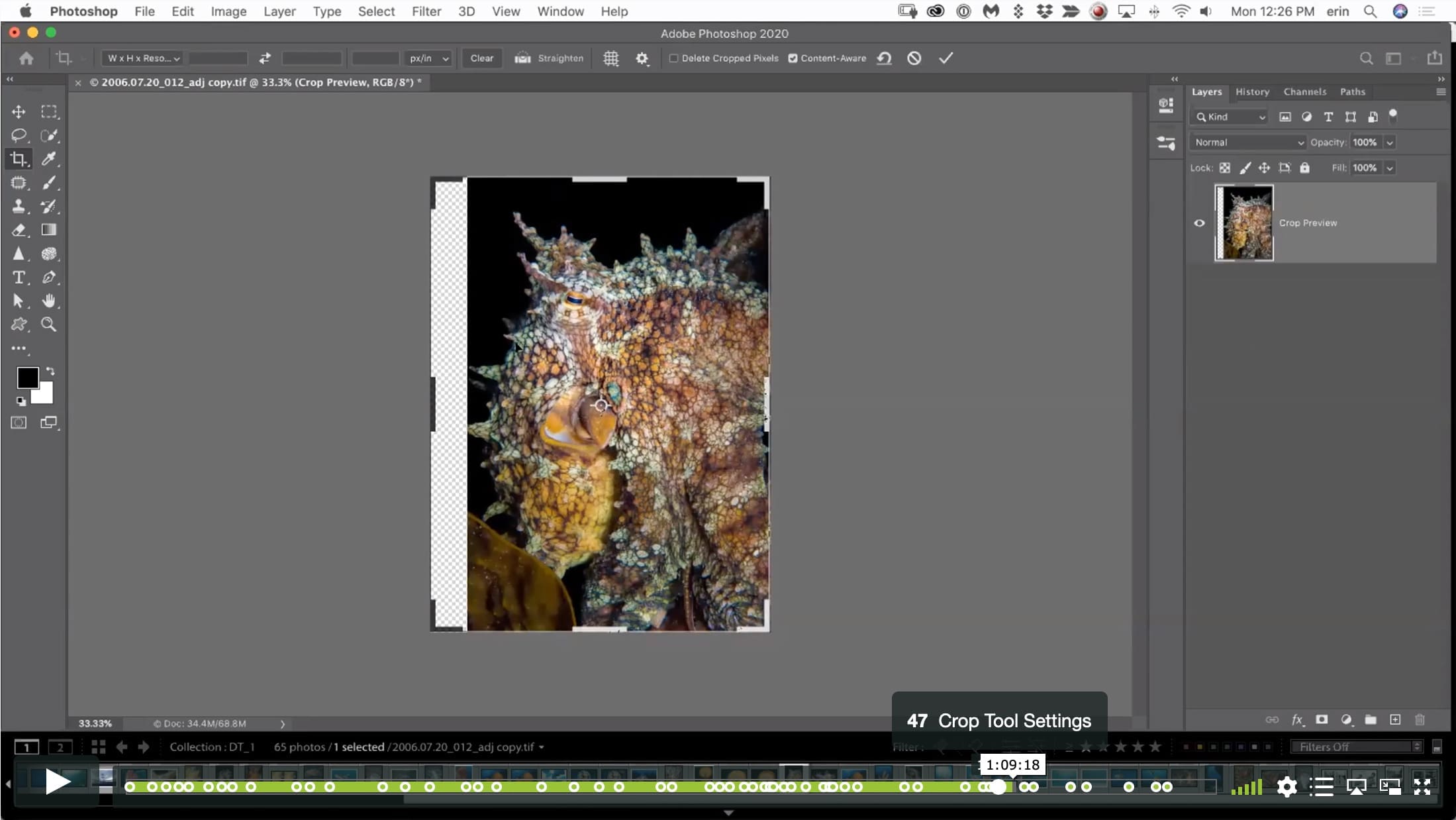Image resolution: width=1456 pixels, height=820 pixels.
Task: Select the Gradient tool
Action: coord(49,230)
